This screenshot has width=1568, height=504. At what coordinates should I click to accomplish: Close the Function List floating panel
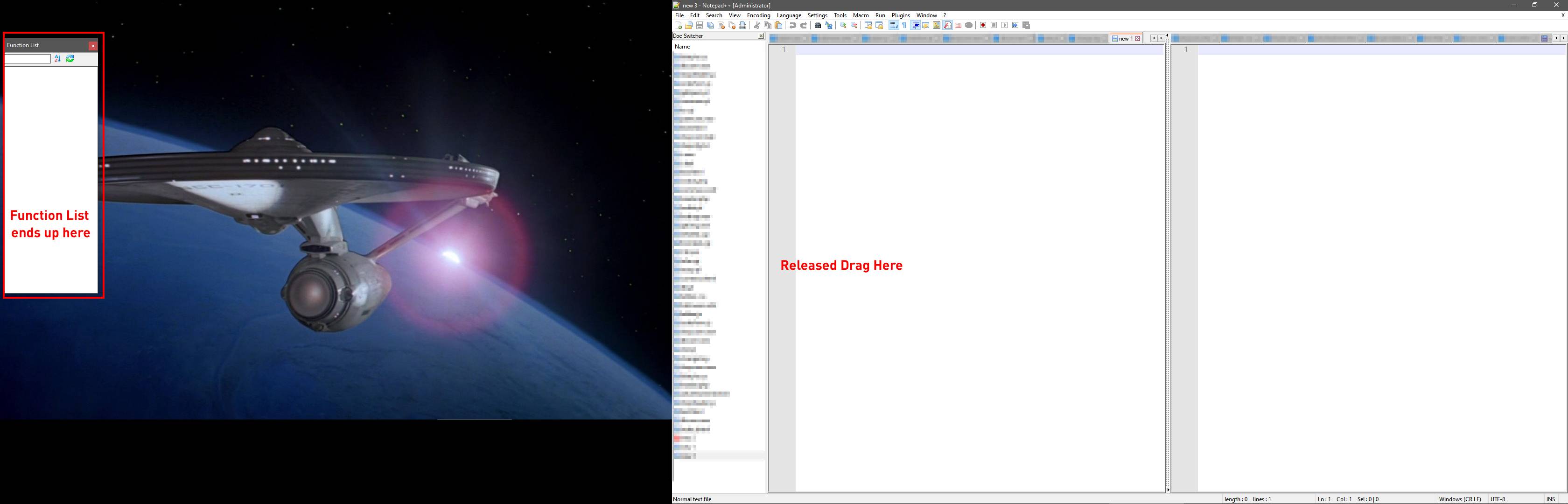[92, 46]
